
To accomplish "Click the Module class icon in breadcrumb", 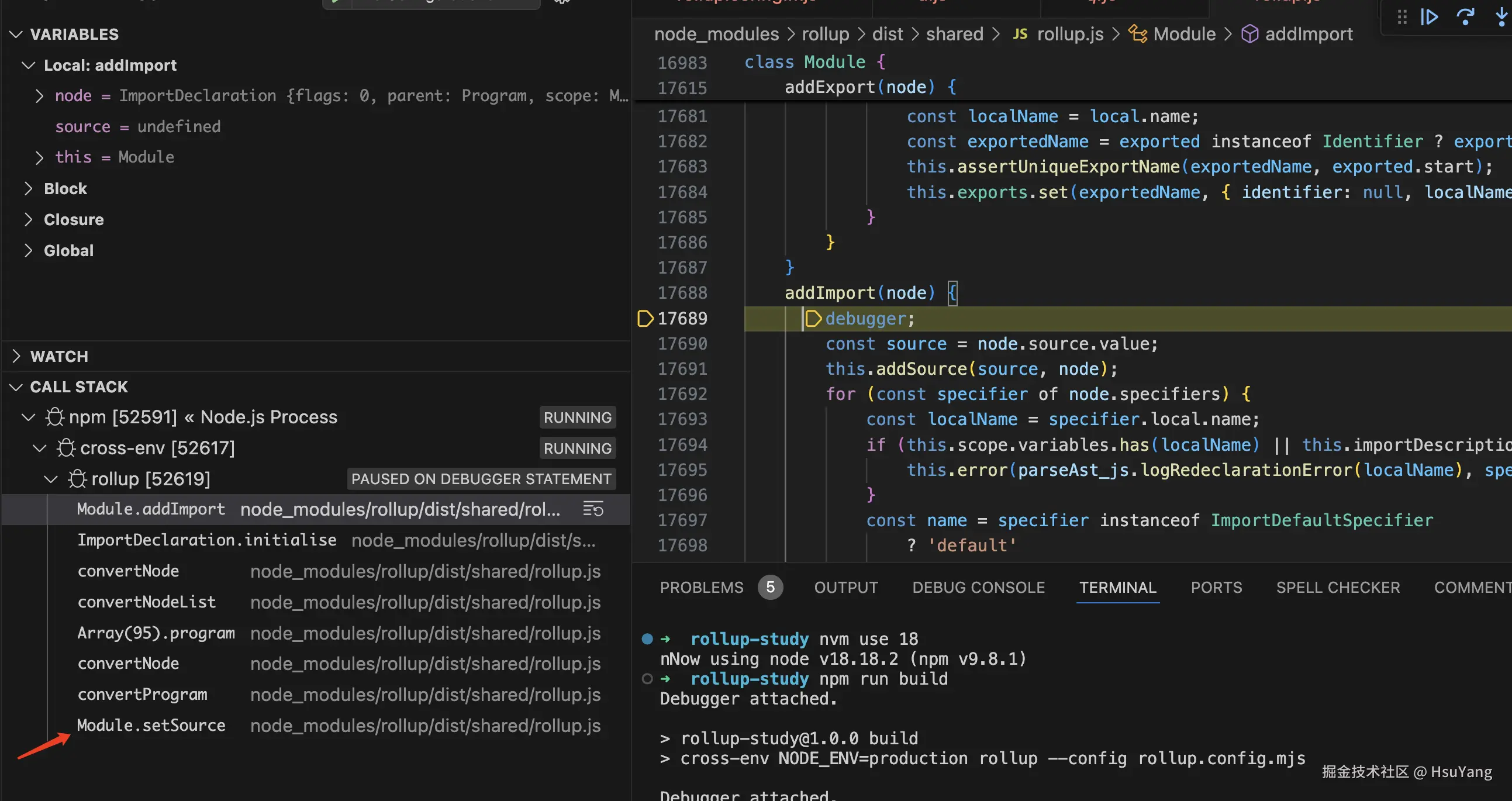I will (x=1138, y=34).
